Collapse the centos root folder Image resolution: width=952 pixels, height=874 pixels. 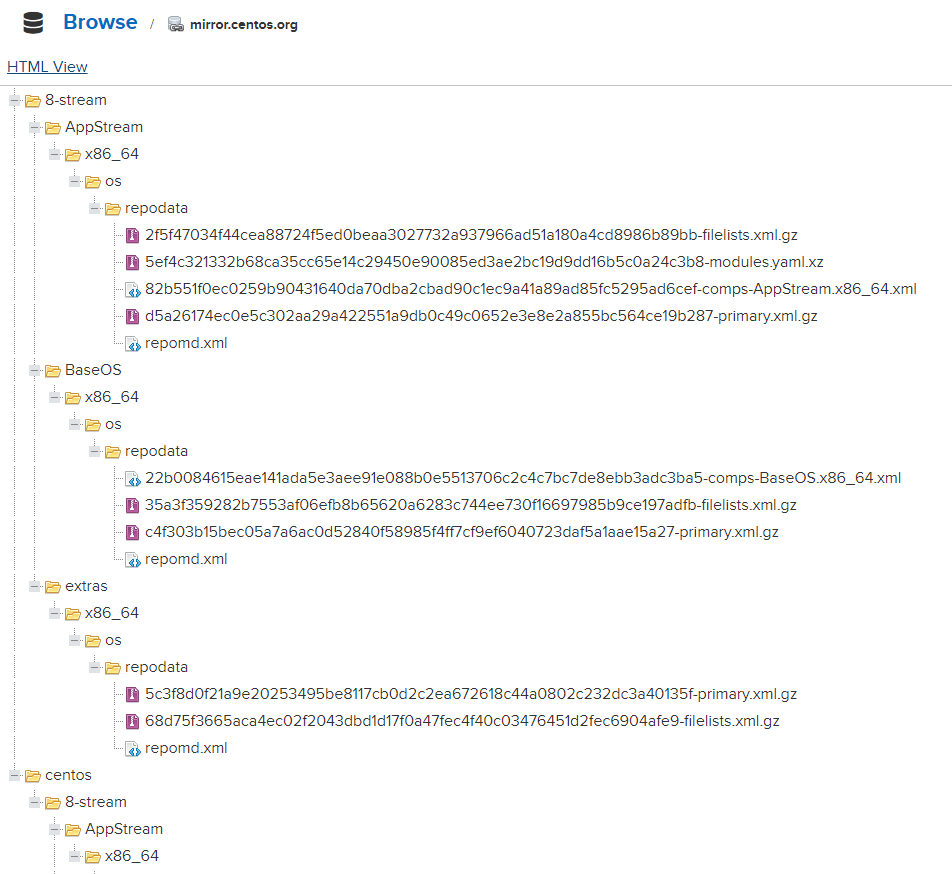[x=15, y=775]
